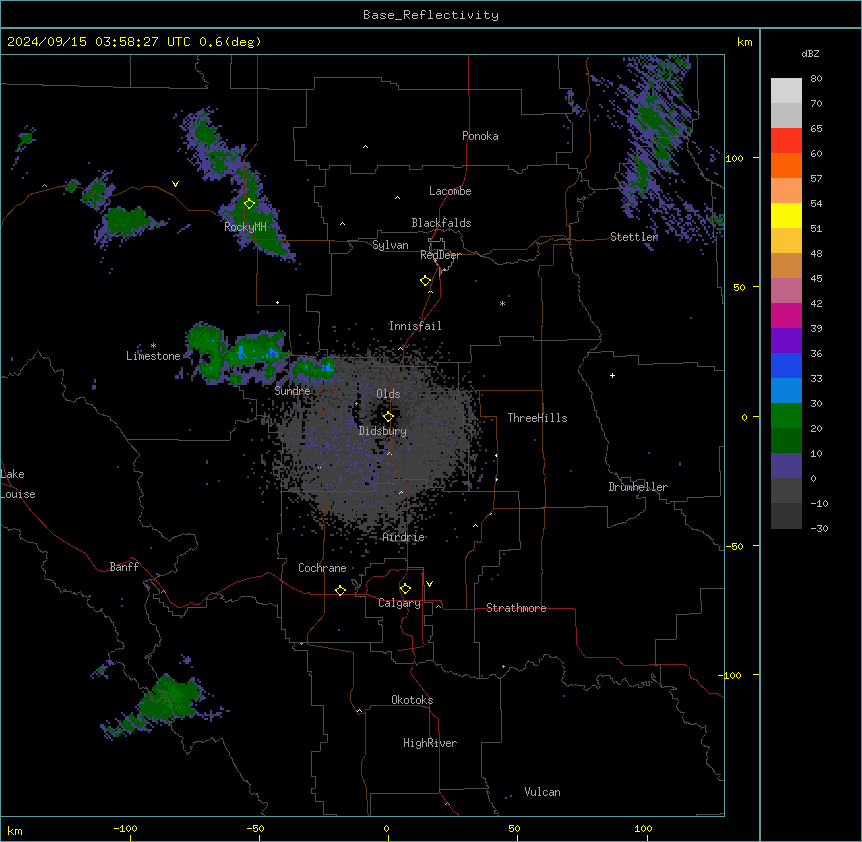The width and height of the screenshot is (862, 842).
Task: Select the Blackfalds city label
Action: pos(441,223)
